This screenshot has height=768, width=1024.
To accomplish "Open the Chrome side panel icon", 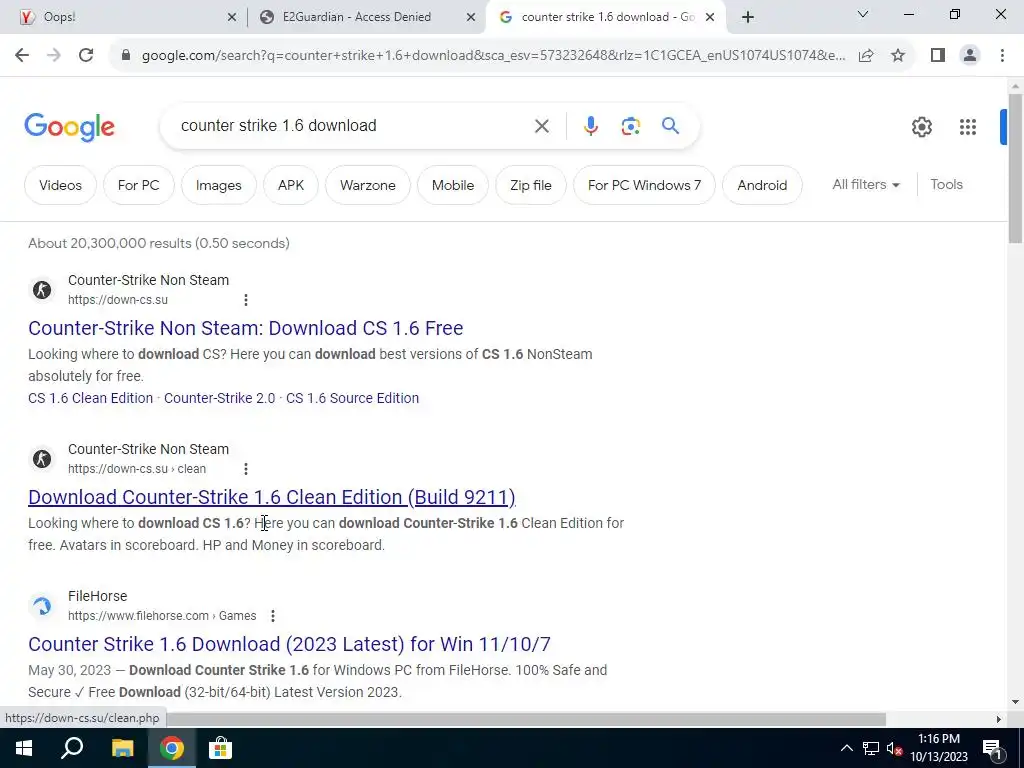I will [x=938, y=56].
